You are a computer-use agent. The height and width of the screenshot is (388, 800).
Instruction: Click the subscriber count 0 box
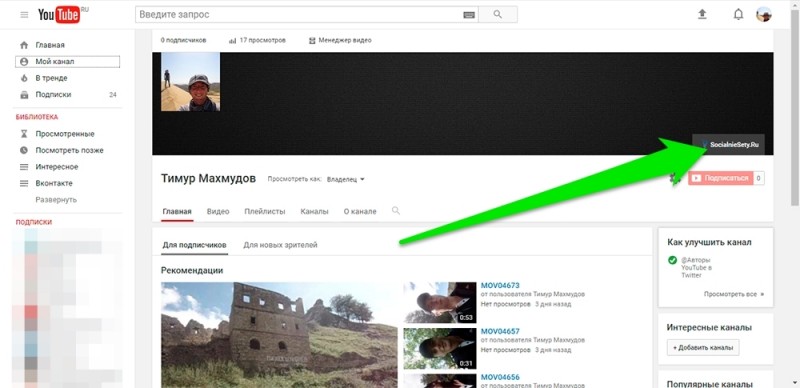(759, 178)
